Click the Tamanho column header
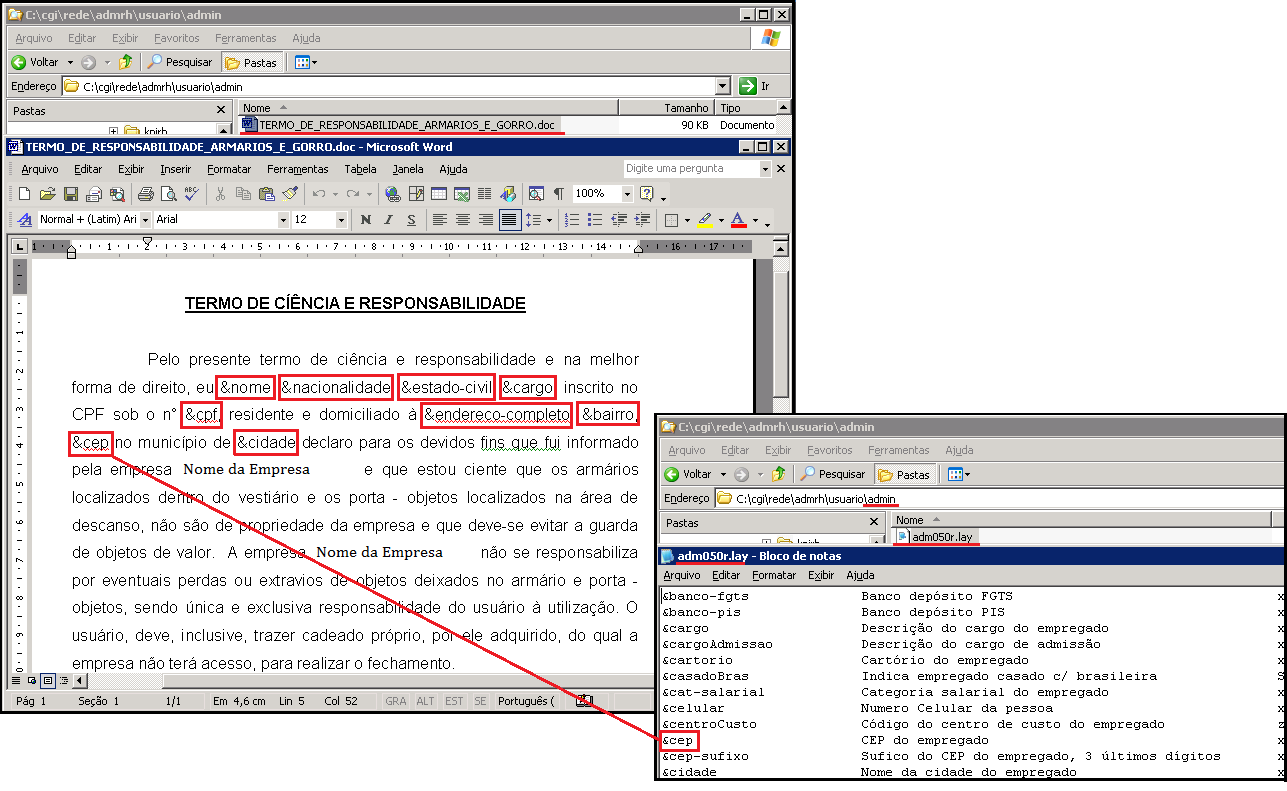Screen dimensions: 1287x791 [666, 108]
